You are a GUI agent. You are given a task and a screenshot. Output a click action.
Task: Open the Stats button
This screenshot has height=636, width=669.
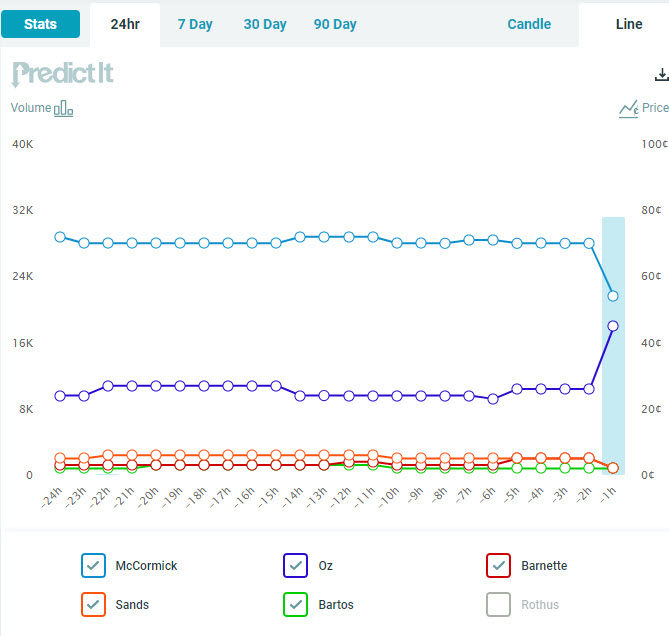point(40,24)
